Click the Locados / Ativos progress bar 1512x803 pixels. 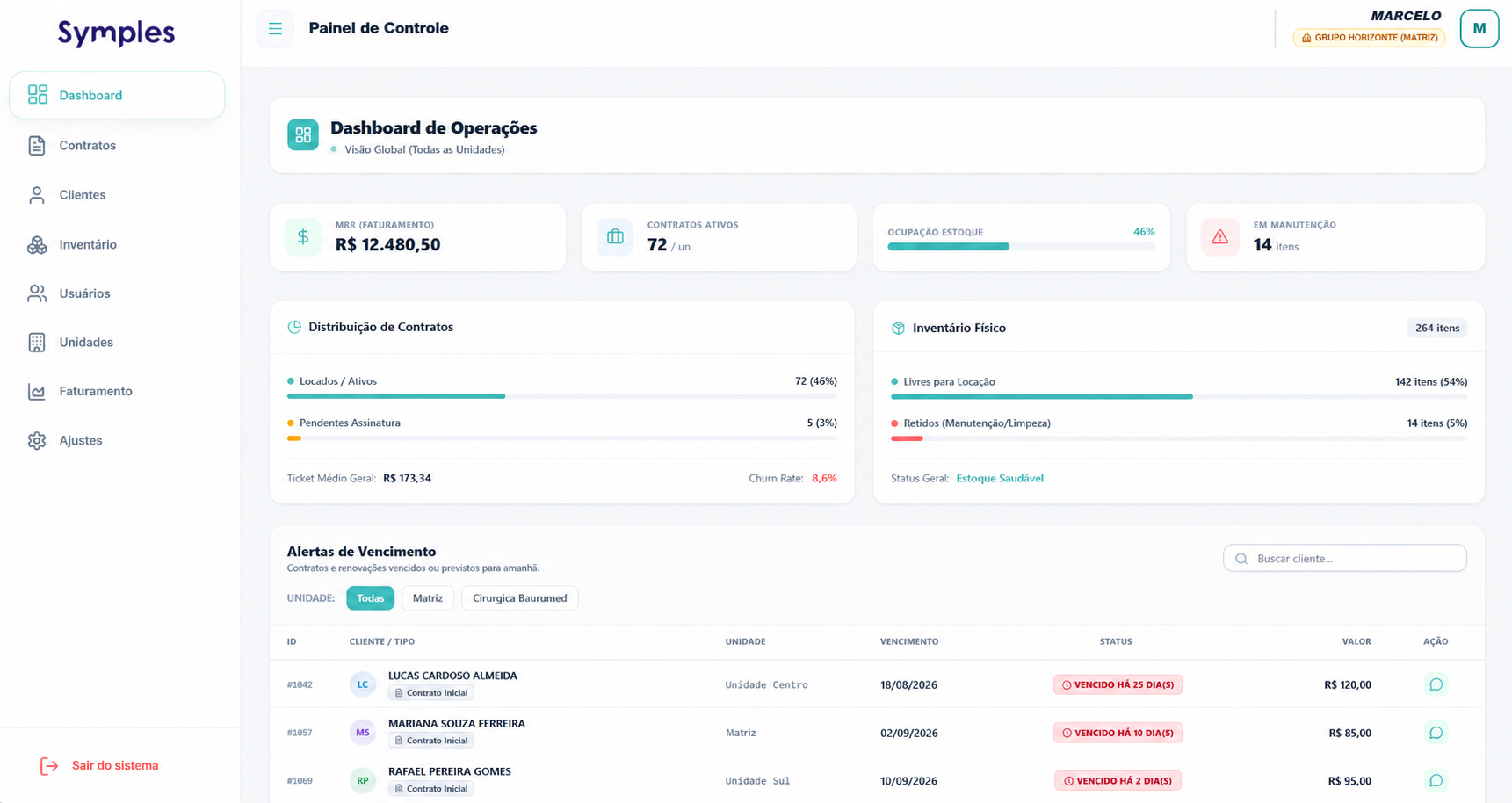[x=562, y=396]
